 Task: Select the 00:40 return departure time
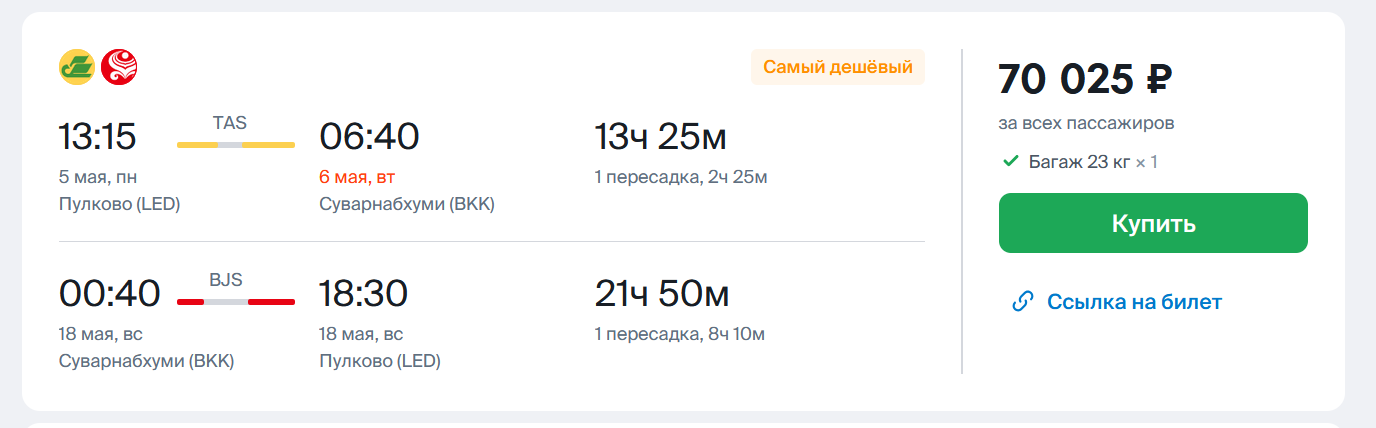click(110, 293)
